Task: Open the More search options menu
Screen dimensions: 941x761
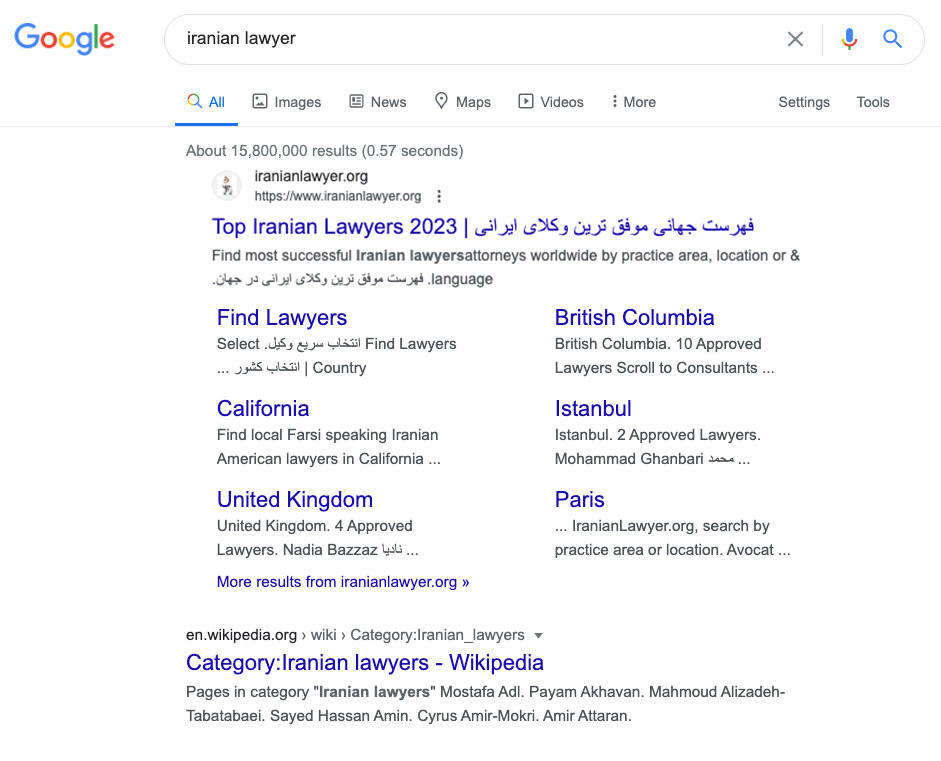Action: click(633, 102)
